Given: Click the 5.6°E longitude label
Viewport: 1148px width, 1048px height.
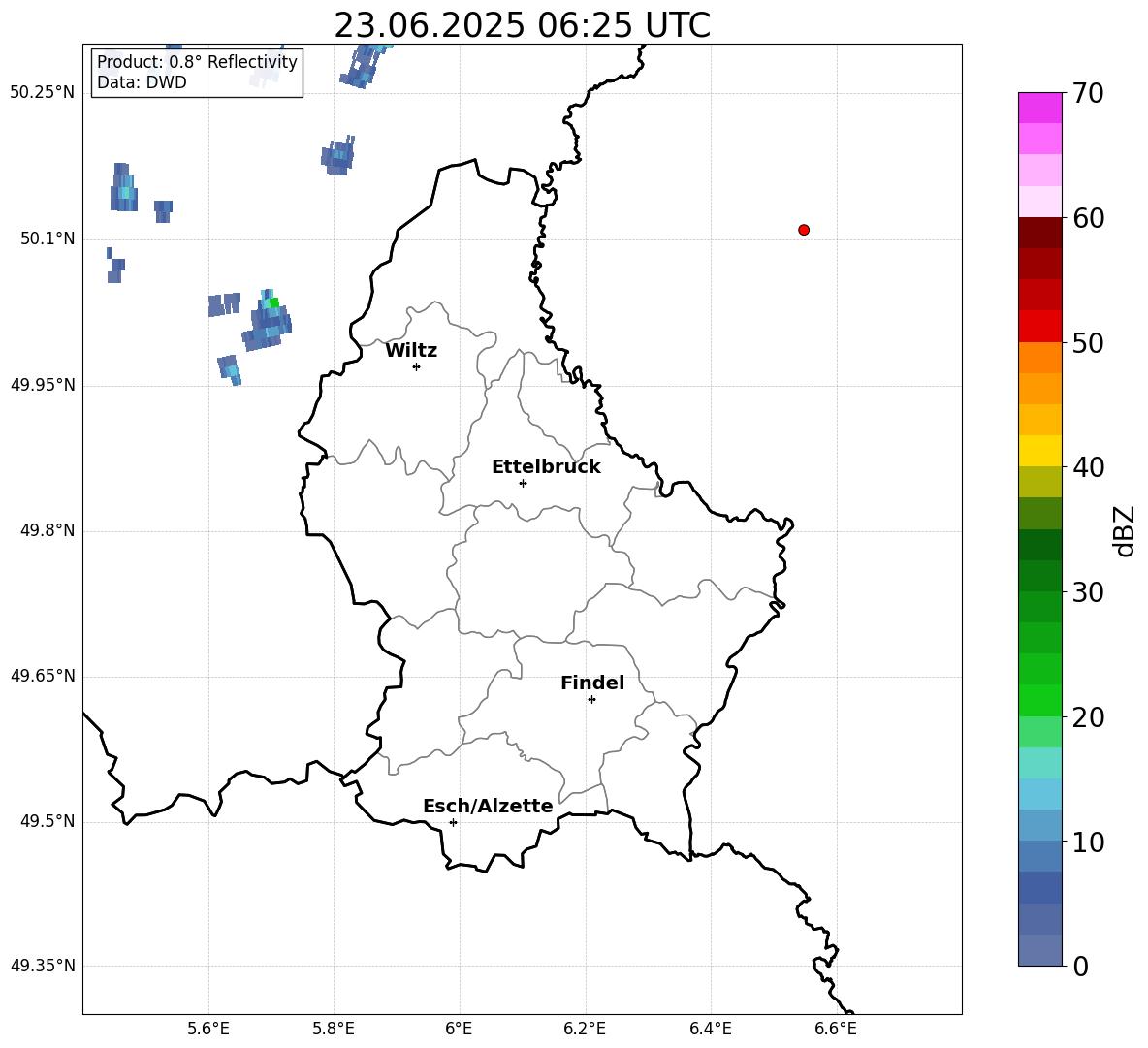Looking at the screenshot, I should pos(208,1029).
